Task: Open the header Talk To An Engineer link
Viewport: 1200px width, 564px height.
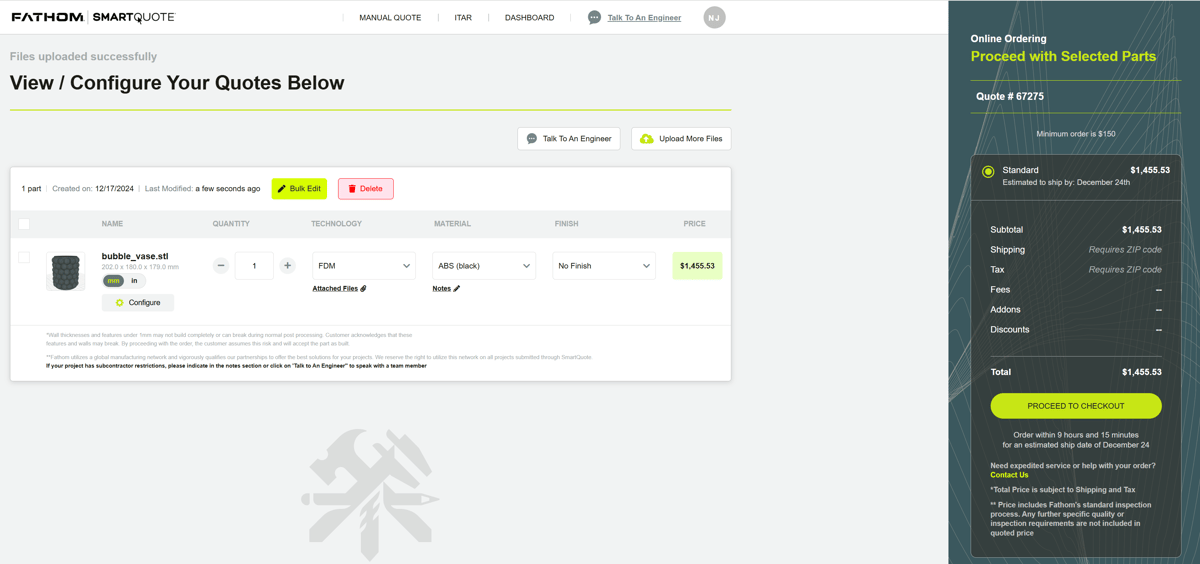Action: [x=644, y=17]
